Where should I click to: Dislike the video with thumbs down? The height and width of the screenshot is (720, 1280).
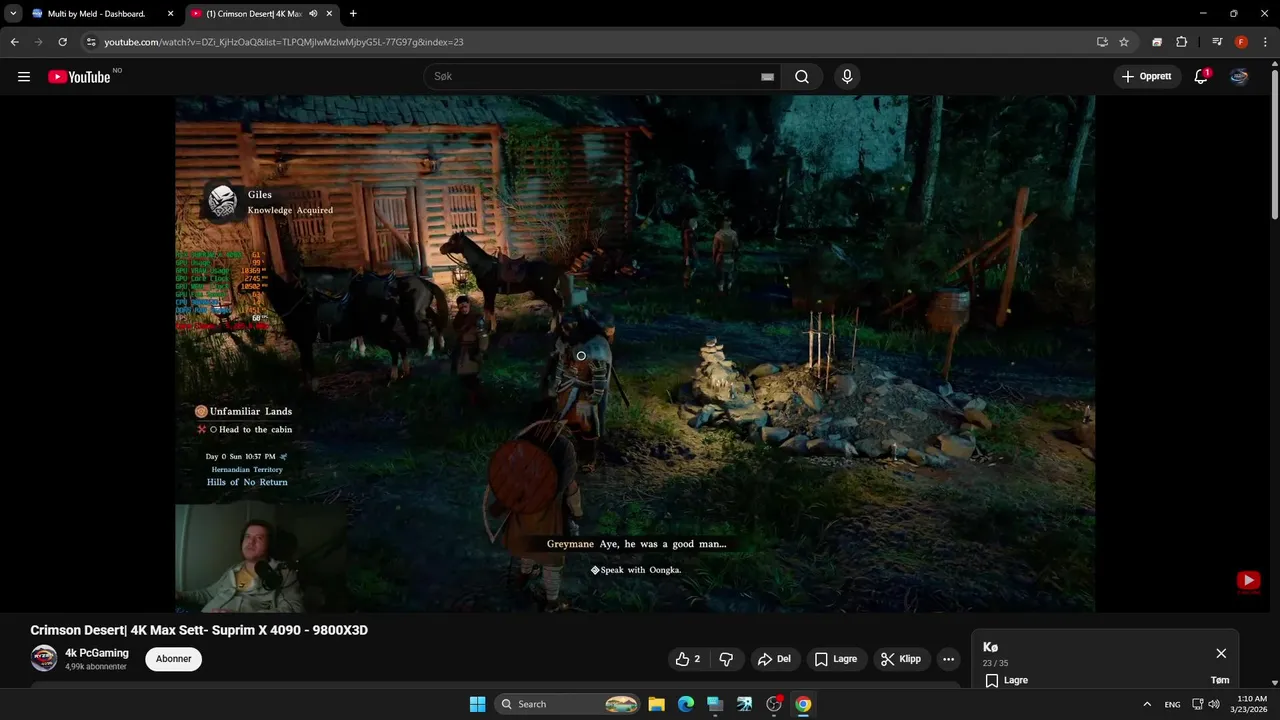click(x=726, y=659)
